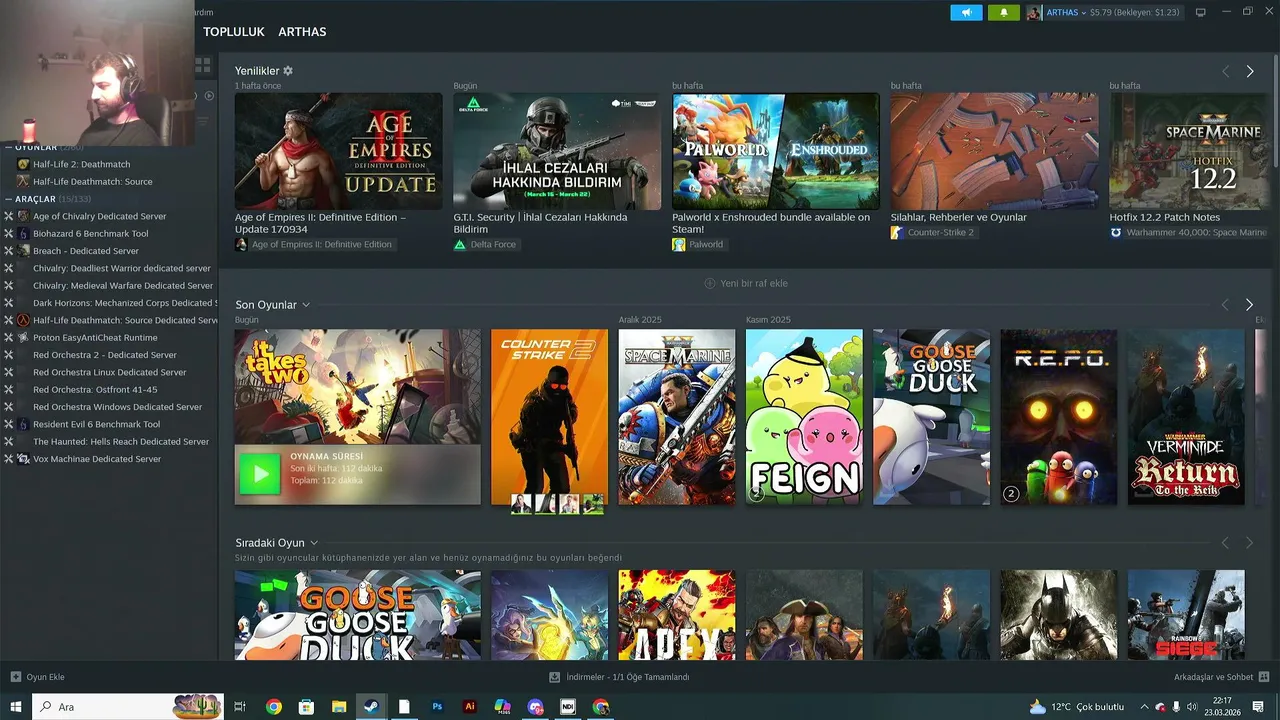Select Half-Life 2: Deathmatch in library list

pos(81,164)
